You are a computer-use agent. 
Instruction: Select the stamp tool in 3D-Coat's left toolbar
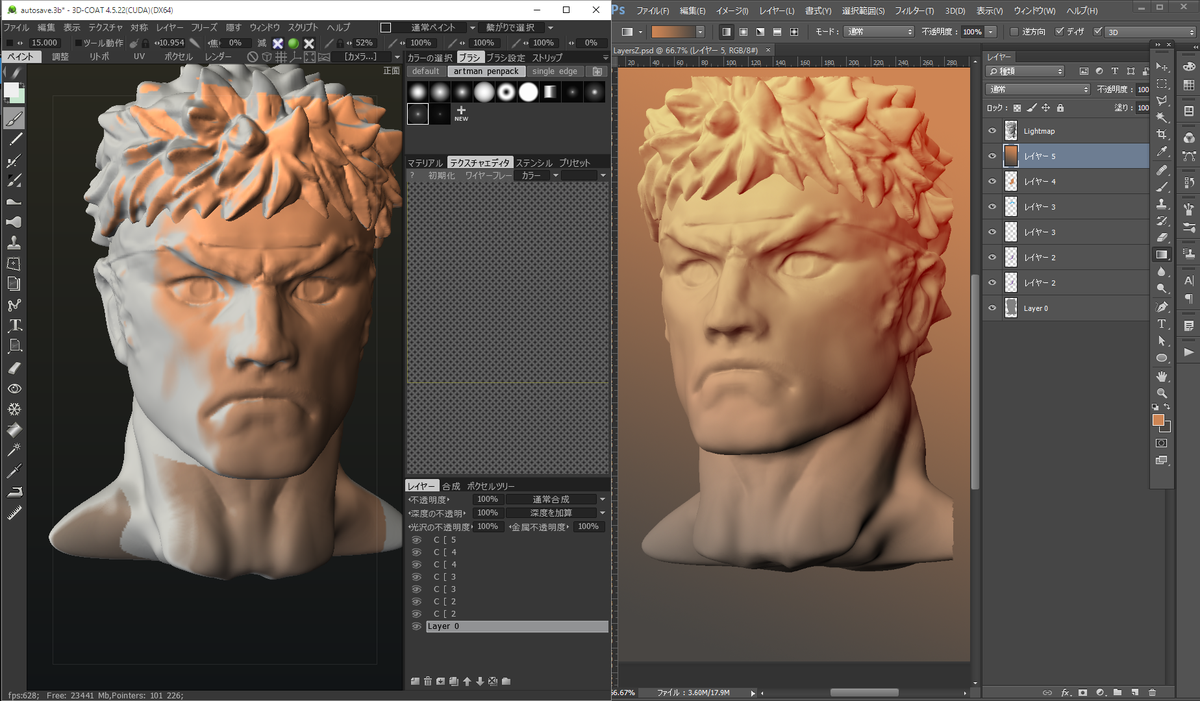click(15, 243)
